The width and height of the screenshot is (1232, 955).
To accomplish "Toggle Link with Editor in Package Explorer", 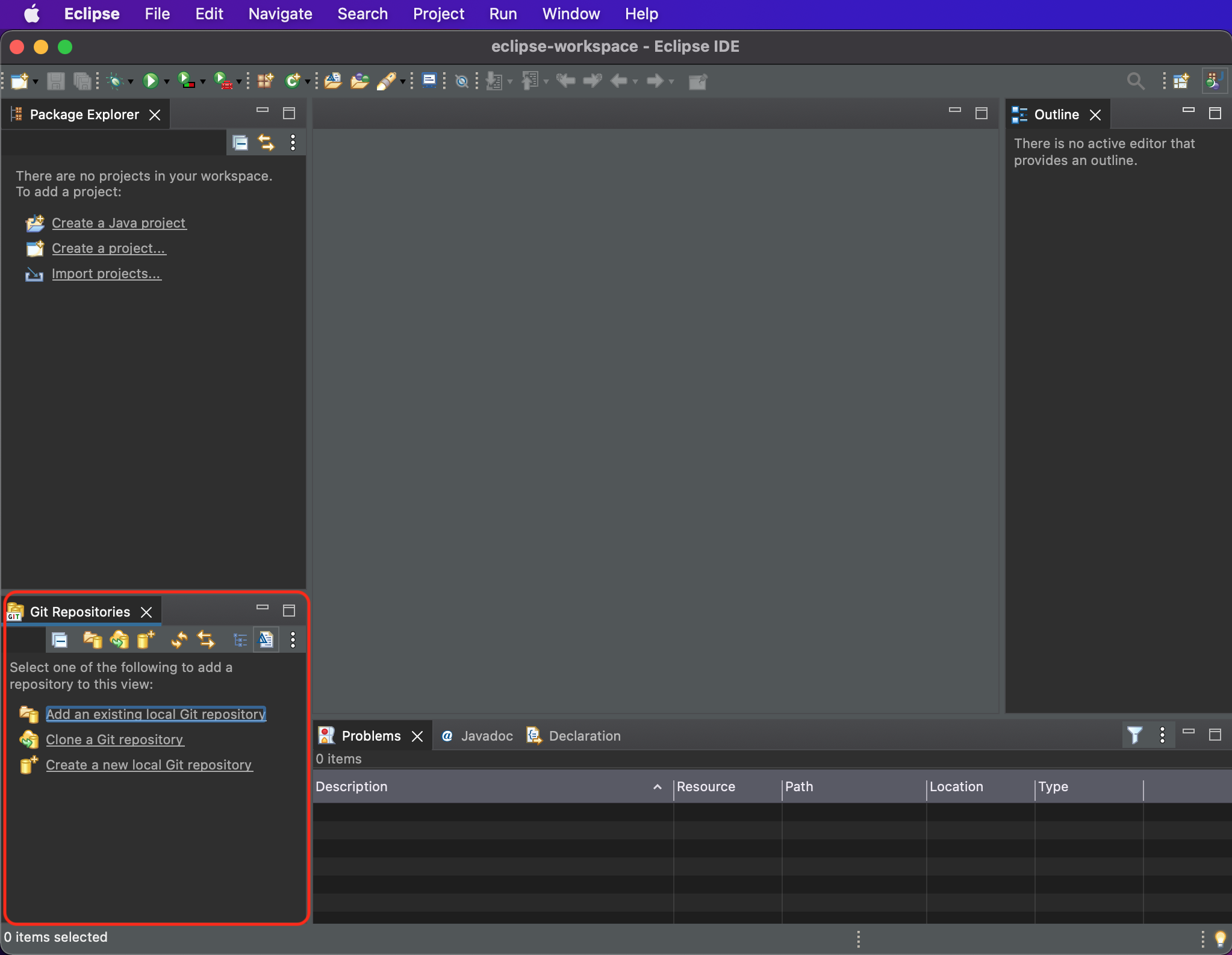I will tap(266, 143).
